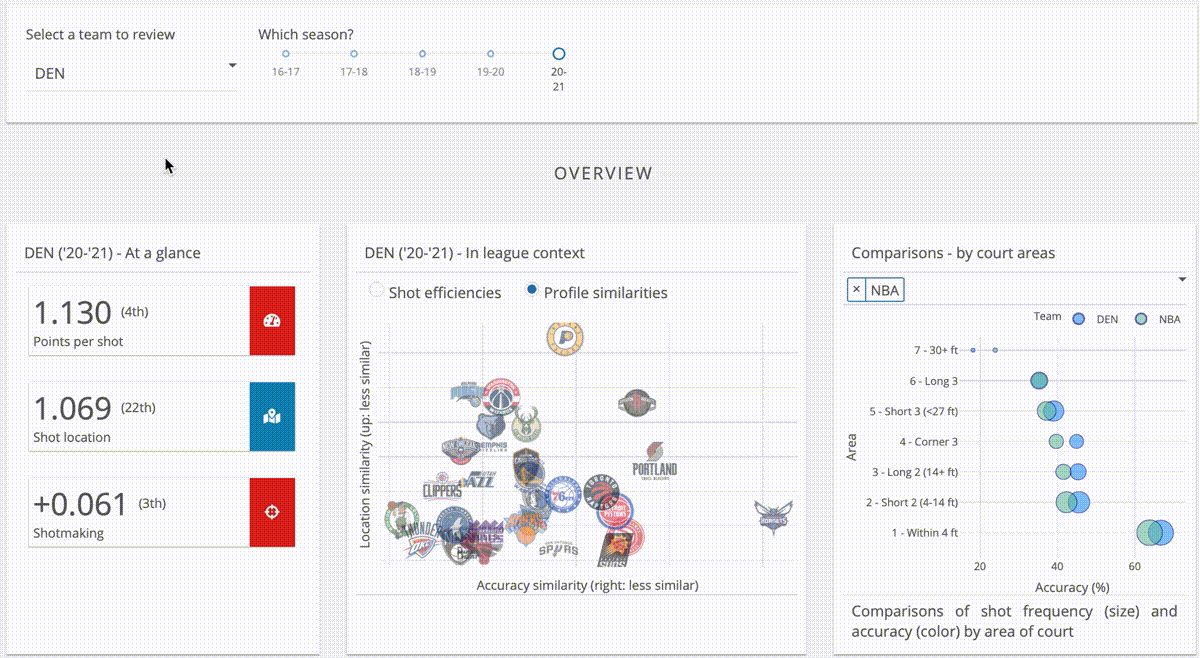Image resolution: width=1200 pixels, height=658 pixels.
Task: Click the Memphis Grizzlies bear logo marker
Action: (x=492, y=428)
